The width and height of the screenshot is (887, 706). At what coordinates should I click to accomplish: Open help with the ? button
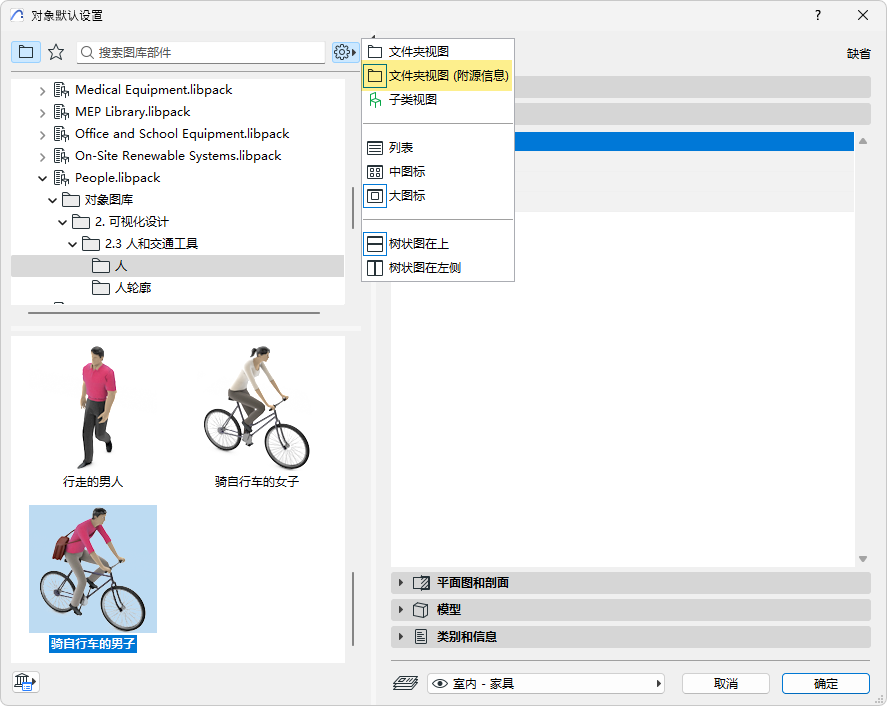pos(817,15)
